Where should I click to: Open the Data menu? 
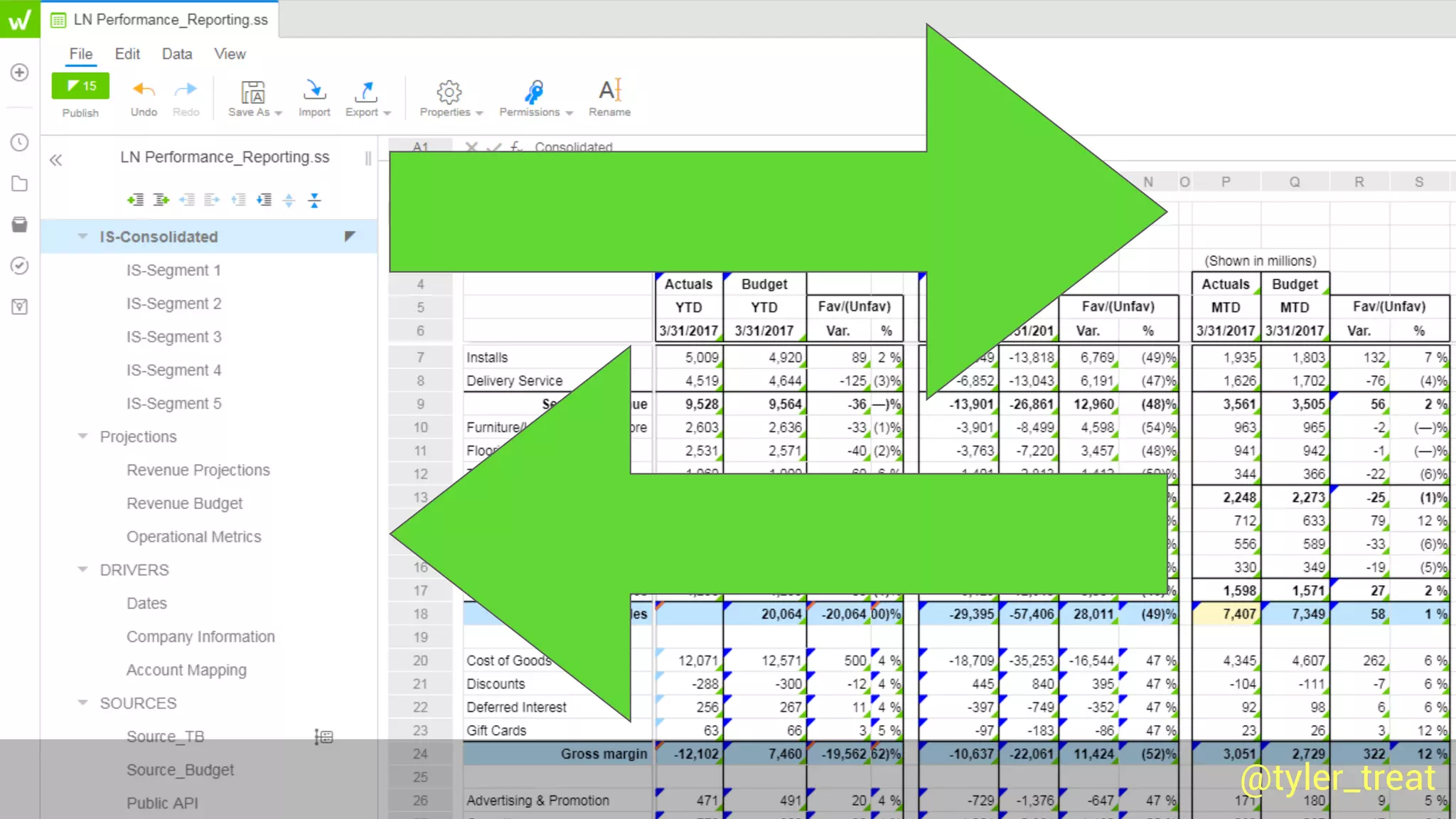[x=176, y=54]
